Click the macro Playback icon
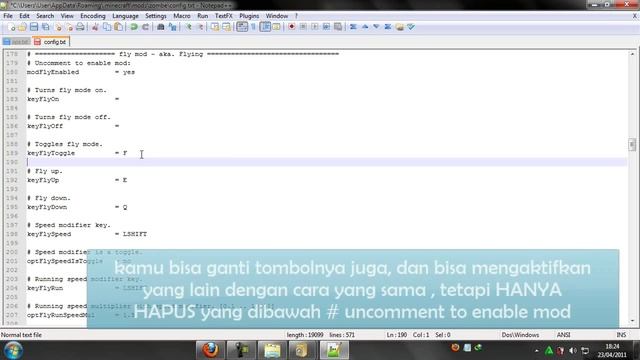Viewport: 640px width, 360px height. [315, 27]
